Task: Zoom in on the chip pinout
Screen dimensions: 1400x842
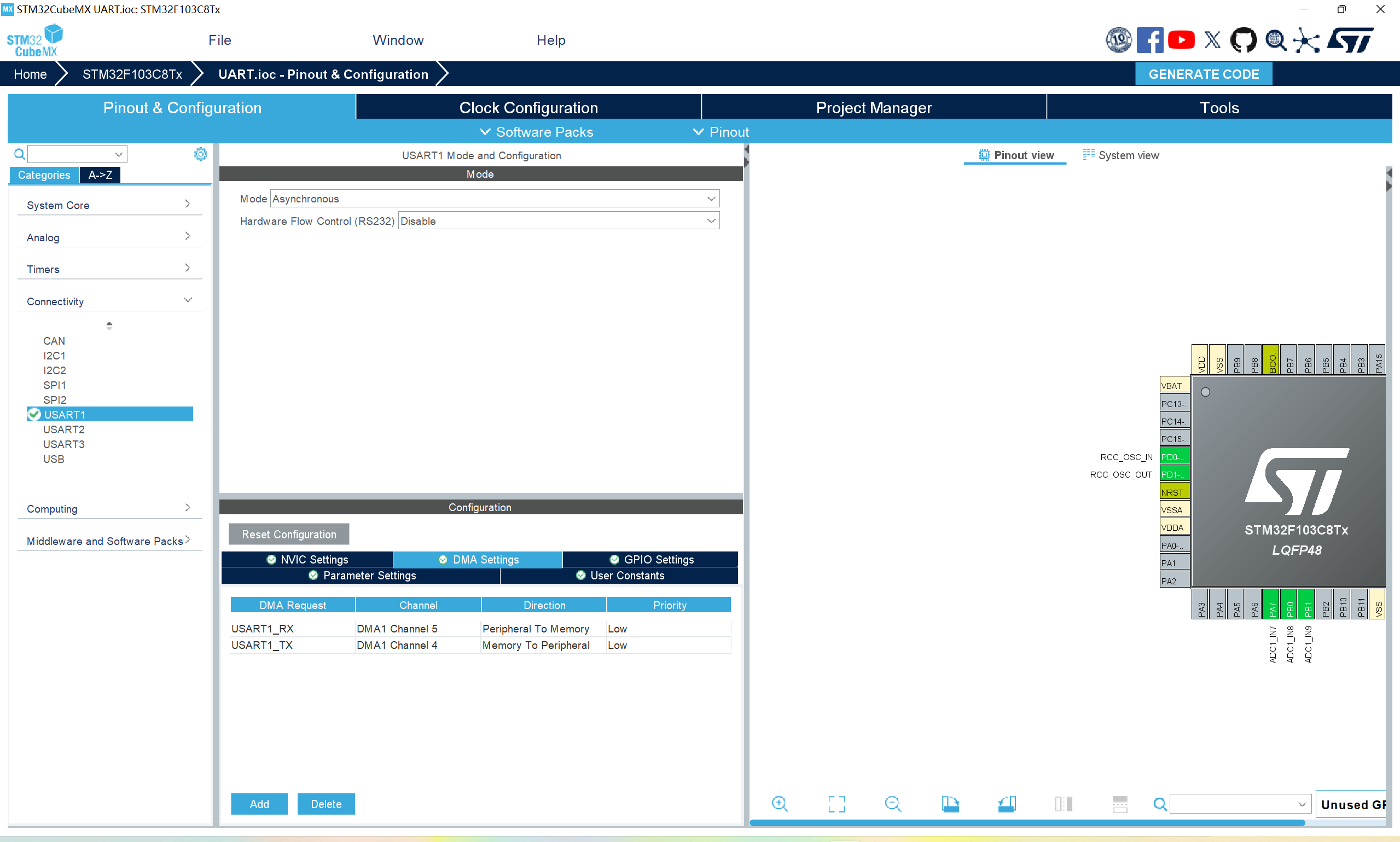Action: pos(780,803)
